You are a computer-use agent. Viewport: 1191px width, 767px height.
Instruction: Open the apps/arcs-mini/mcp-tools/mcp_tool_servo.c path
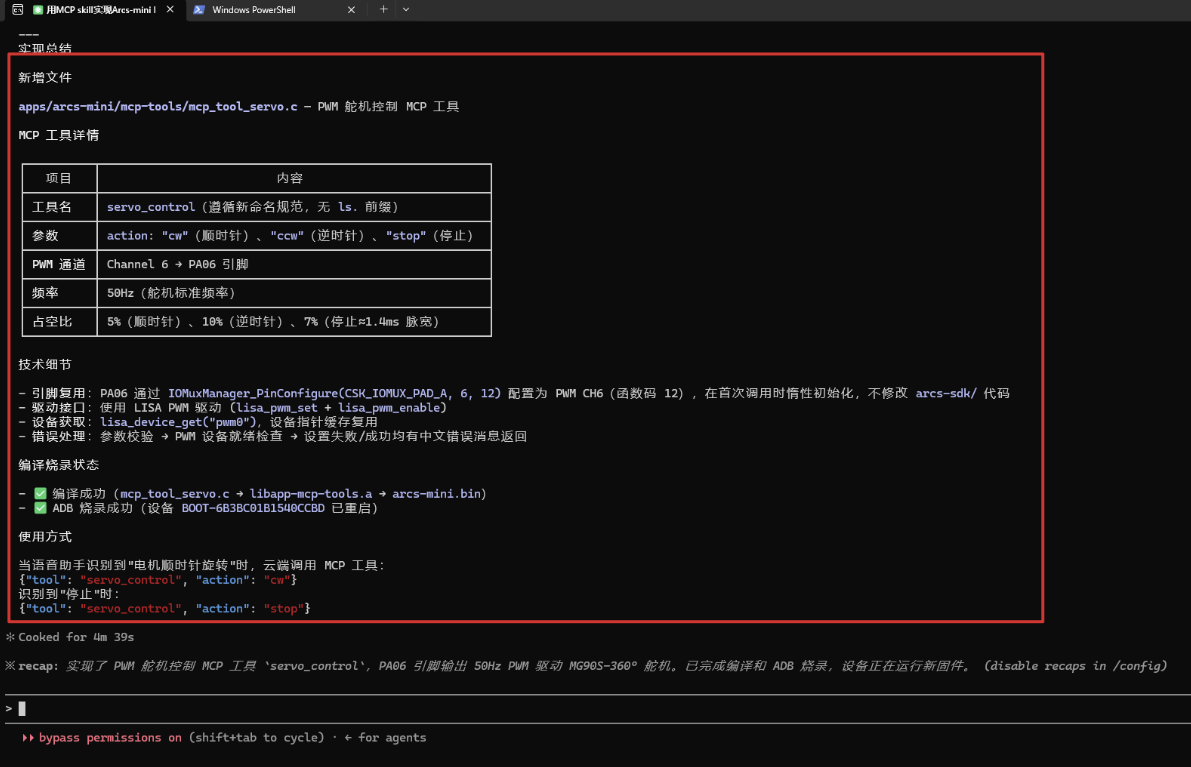click(158, 106)
